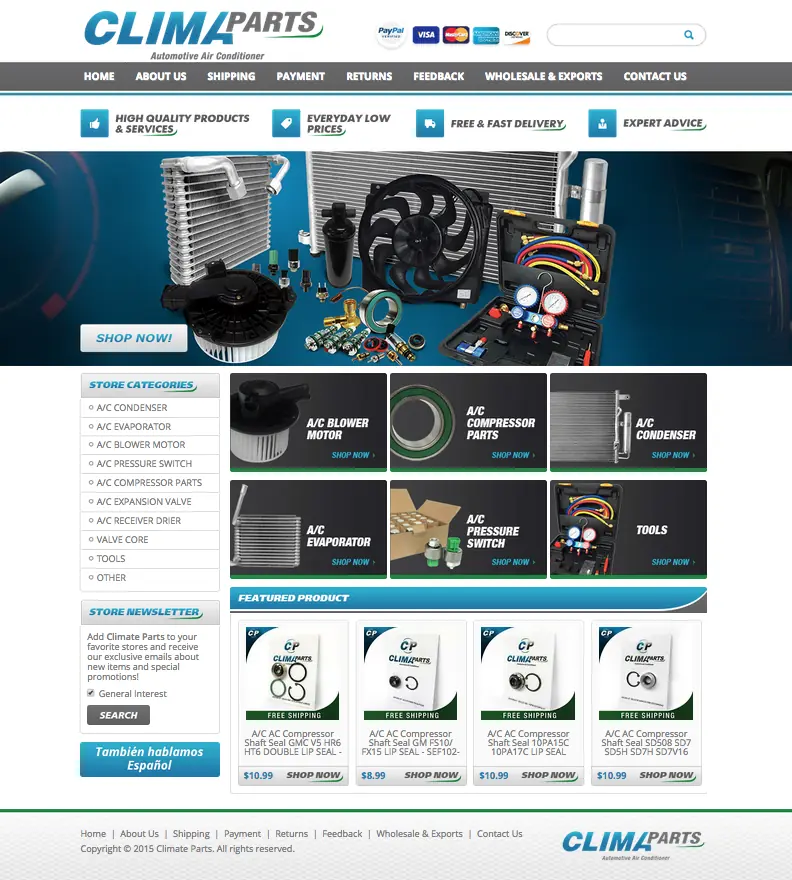
Task: Open Returns in the navigation bar
Action: pos(369,76)
